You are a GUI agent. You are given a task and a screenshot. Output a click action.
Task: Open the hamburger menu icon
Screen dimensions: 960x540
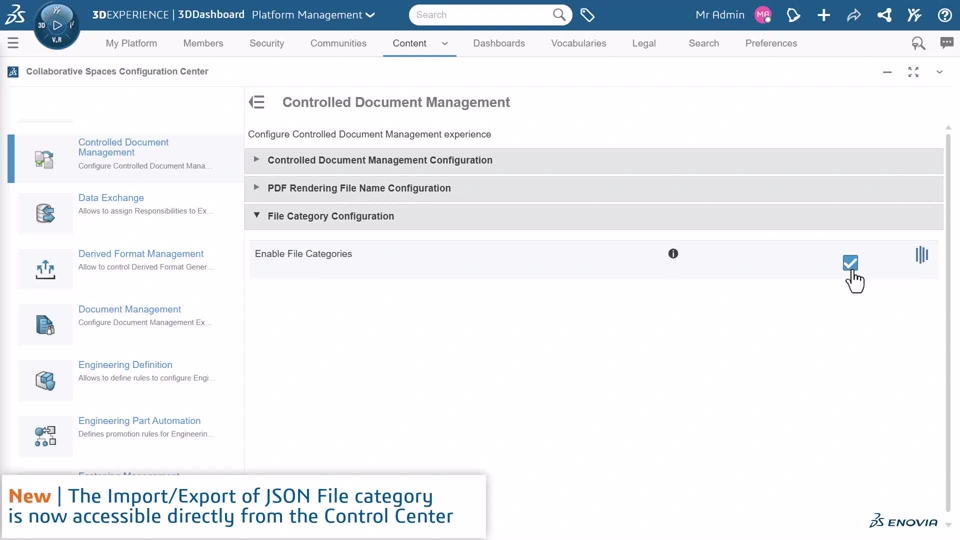pyautogui.click(x=13, y=43)
